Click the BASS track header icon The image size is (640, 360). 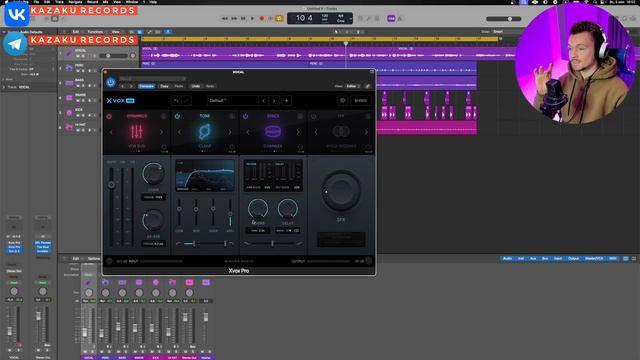pyautogui.click(x=69, y=83)
